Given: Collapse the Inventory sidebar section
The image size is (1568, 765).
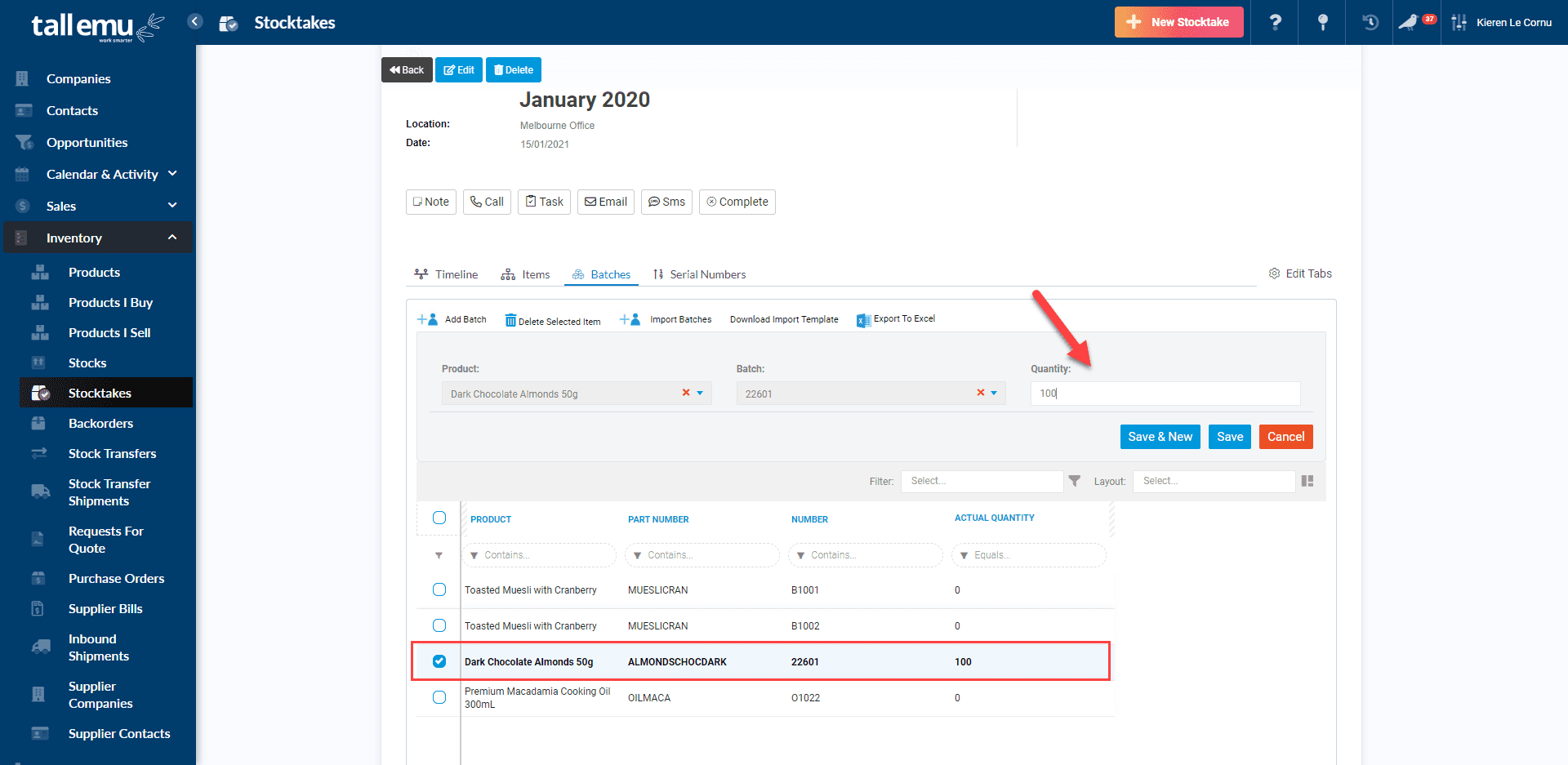Looking at the screenshot, I should [172, 237].
